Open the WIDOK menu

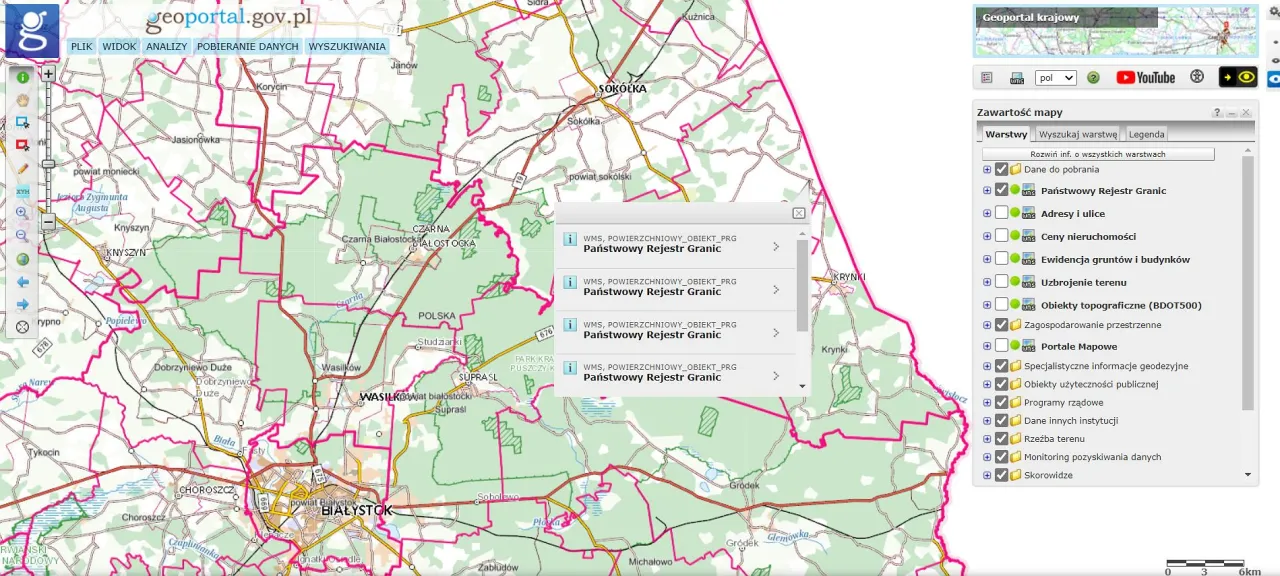pyautogui.click(x=119, y=46)
